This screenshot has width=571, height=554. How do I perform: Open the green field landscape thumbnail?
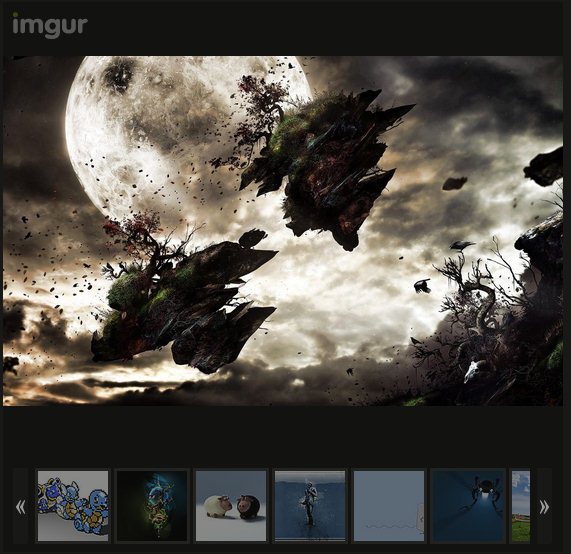click(x=521, y=506)
